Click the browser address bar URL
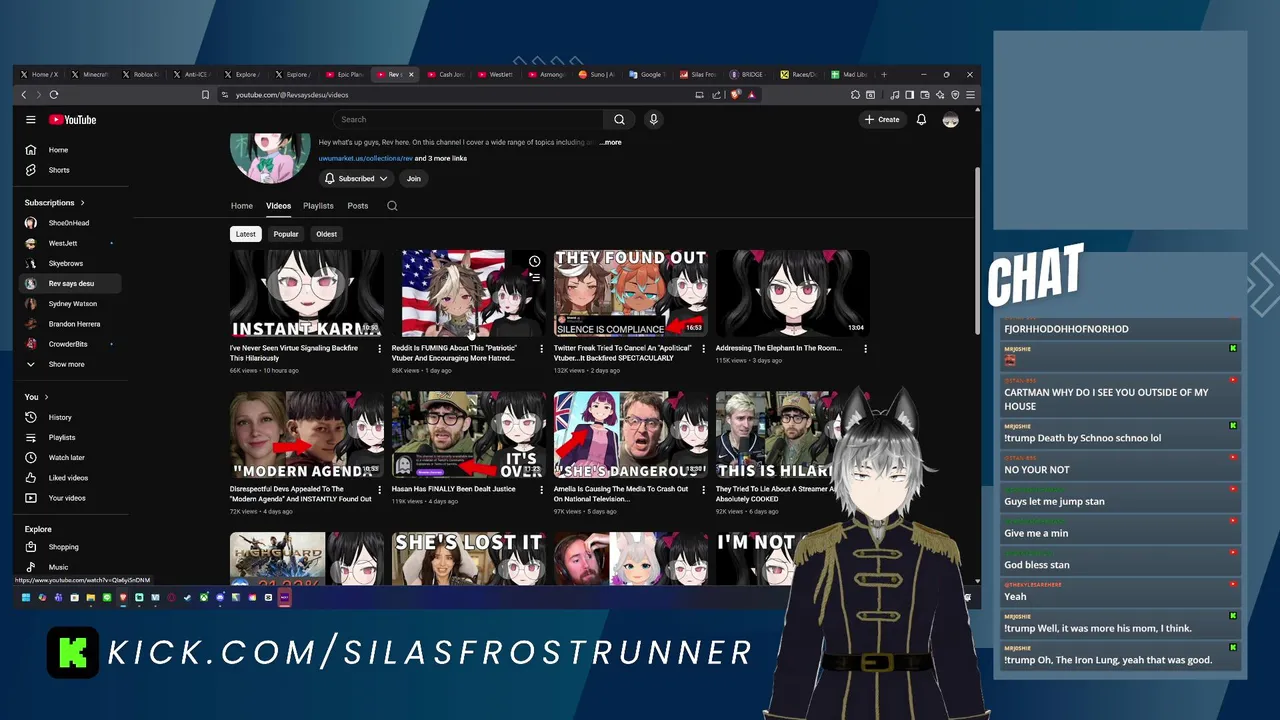This screenshot has height=720, width=1280. pos(292,95)
